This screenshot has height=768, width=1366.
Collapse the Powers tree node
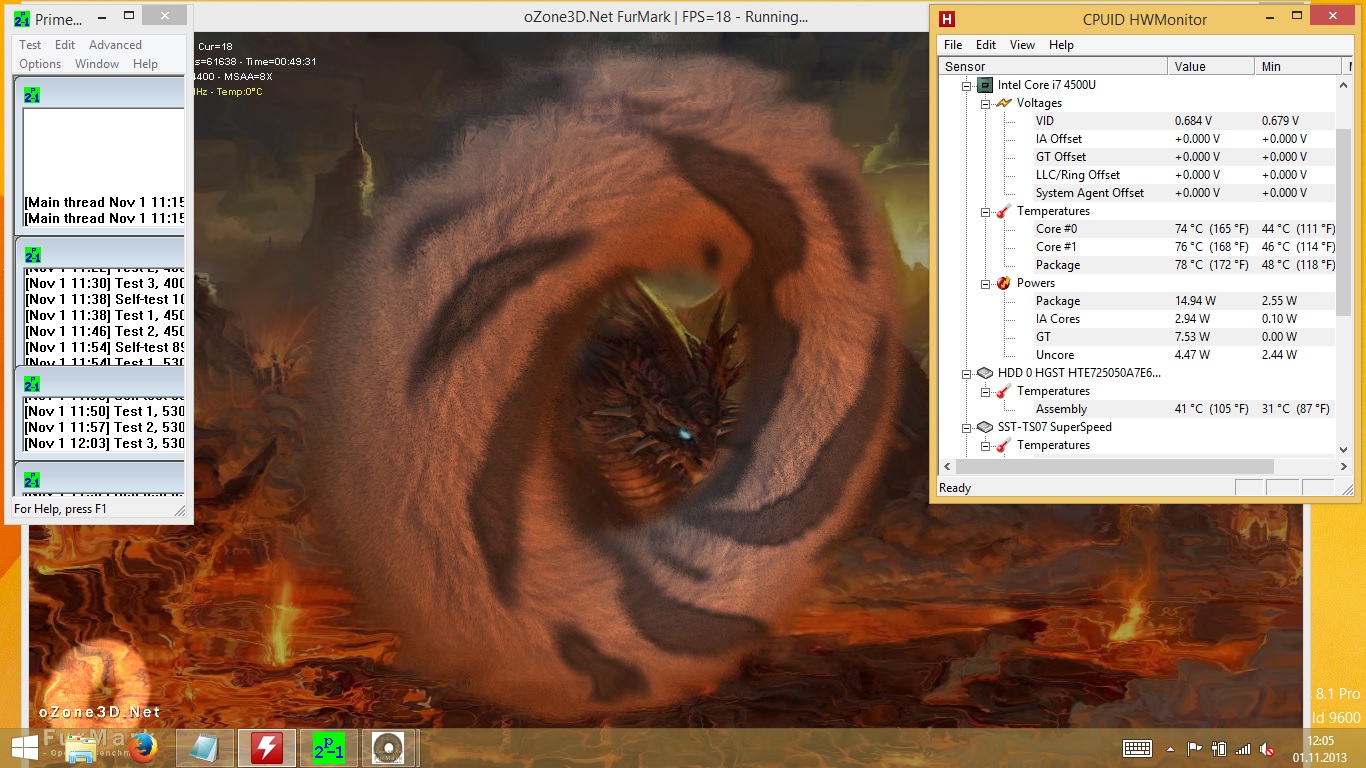(985, 283)
